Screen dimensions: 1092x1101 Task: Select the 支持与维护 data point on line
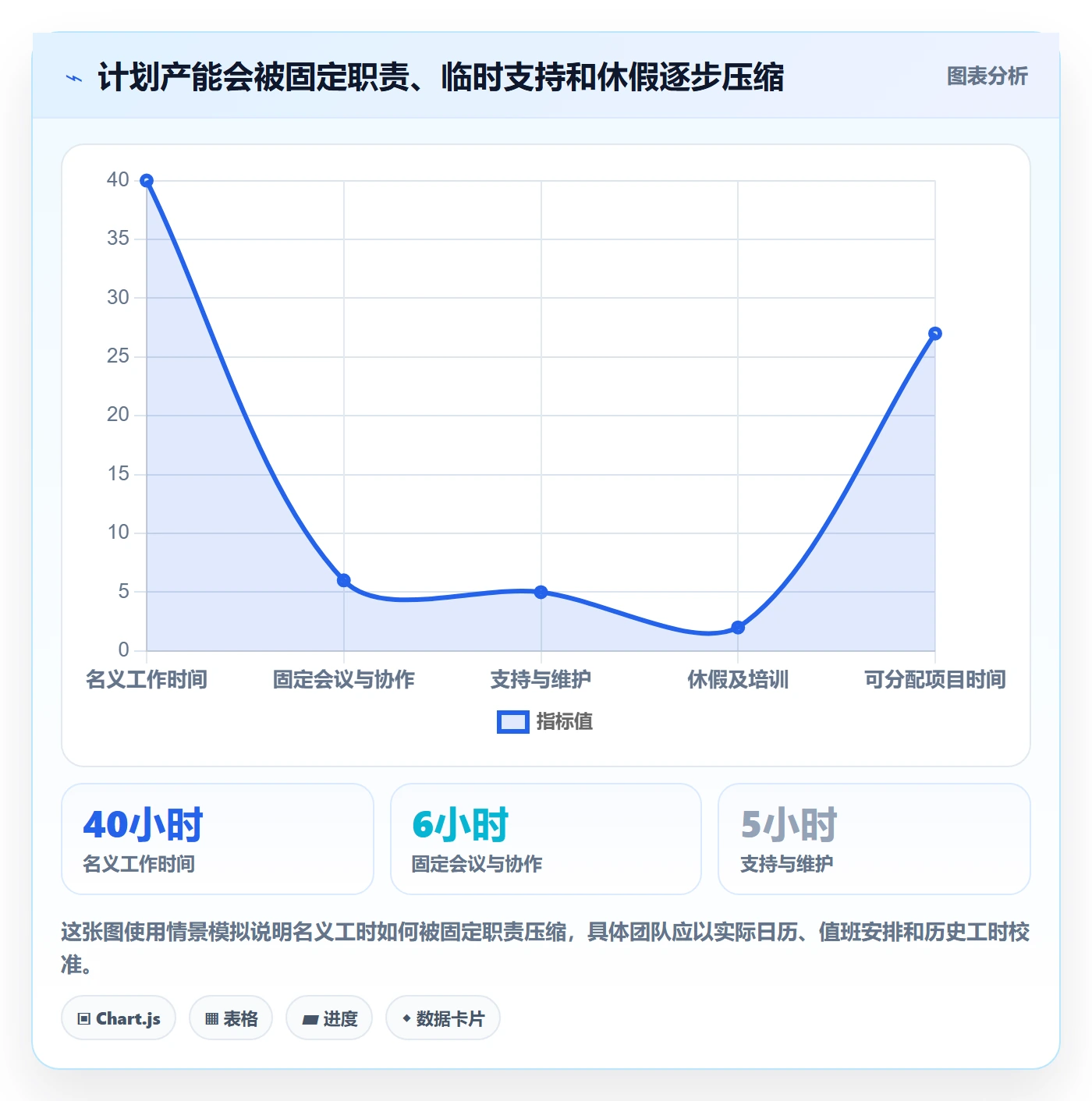[x=541, y=592]
